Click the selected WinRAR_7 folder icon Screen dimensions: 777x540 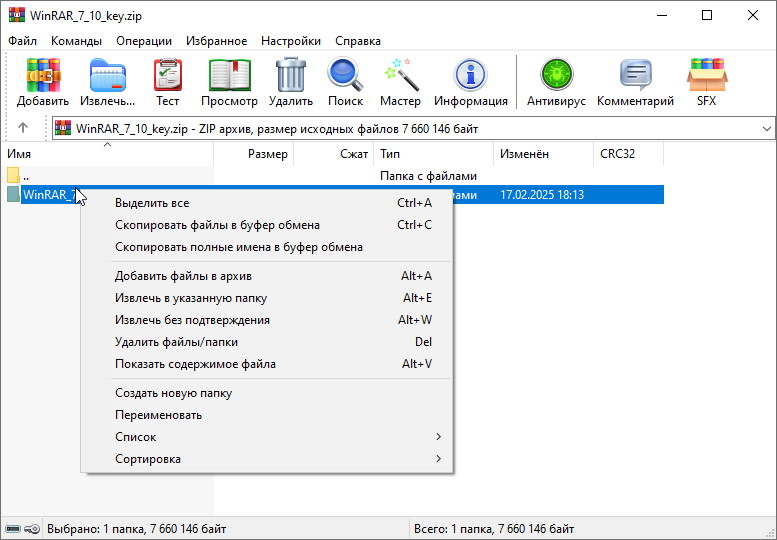(x=13, y=194)
